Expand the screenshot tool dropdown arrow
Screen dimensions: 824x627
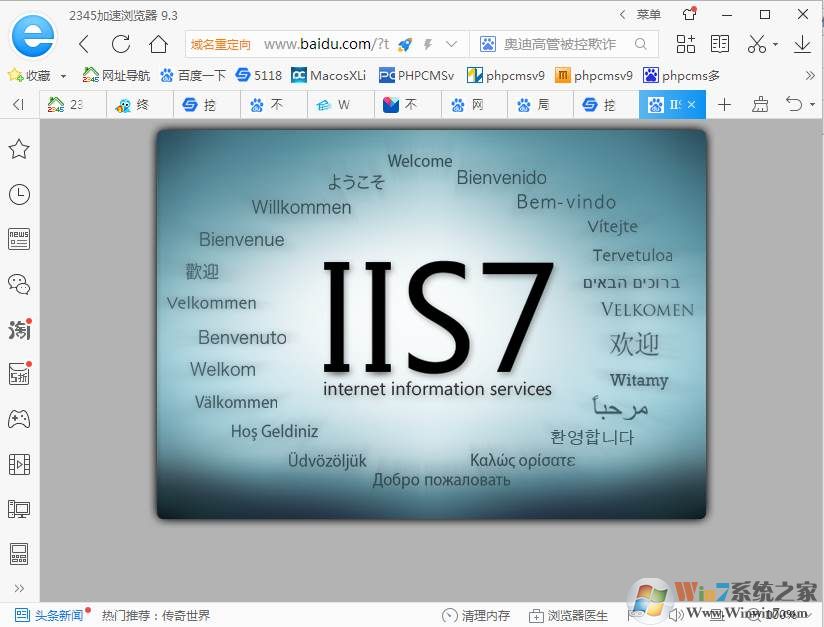point(775,45)
